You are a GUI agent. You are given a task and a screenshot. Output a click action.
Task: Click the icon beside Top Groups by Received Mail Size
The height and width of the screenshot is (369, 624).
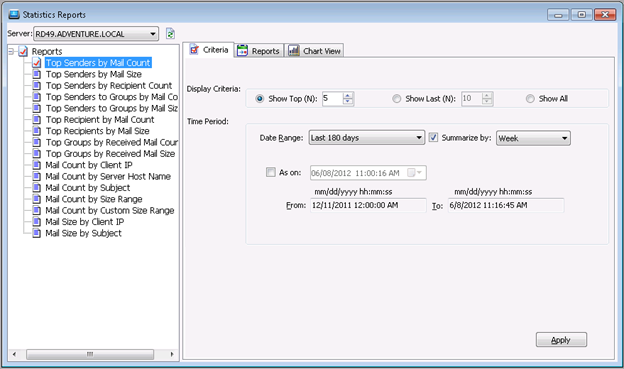(37, 153)
